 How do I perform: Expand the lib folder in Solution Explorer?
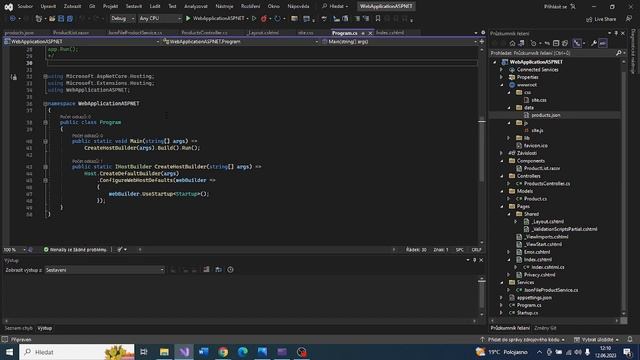click(x=509, y=138)
